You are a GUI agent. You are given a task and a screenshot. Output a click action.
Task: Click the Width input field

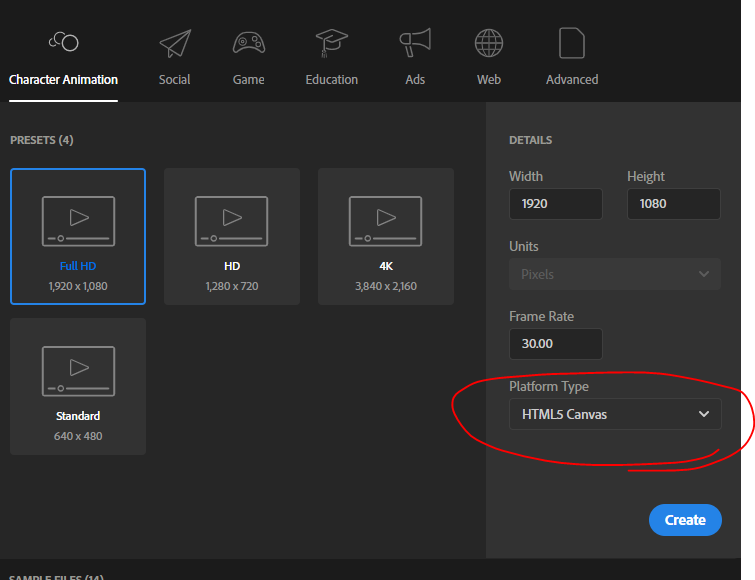coord(556,204)
